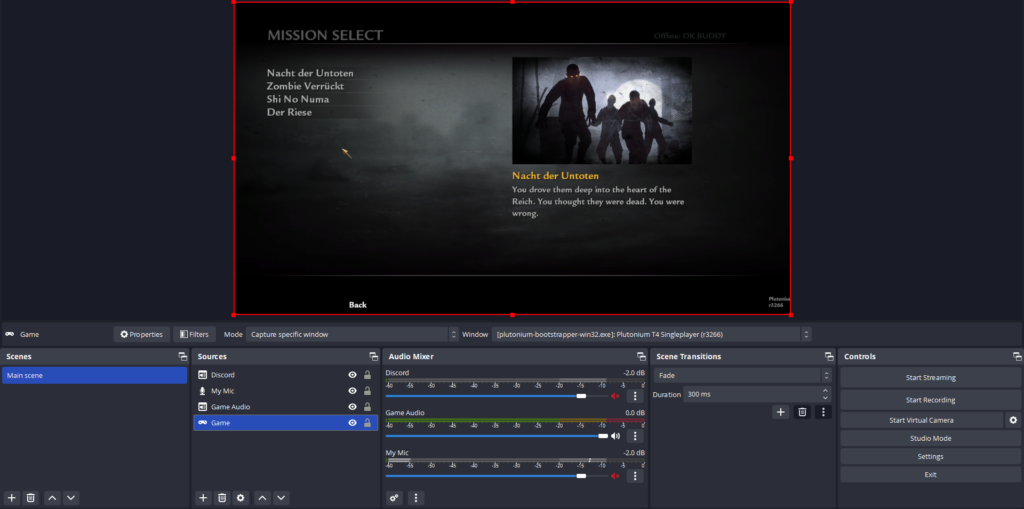This screenshot has width=1024, height=509.
Task: Select Game source in Sources list
Action: coord(285,423)
